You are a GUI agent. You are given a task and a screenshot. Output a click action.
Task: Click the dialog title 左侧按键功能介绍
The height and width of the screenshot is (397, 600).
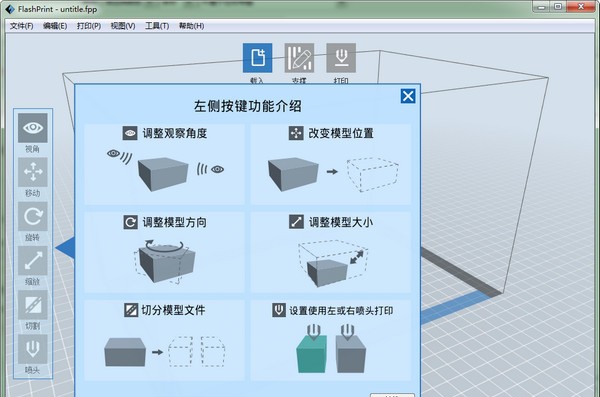[248, 106]
